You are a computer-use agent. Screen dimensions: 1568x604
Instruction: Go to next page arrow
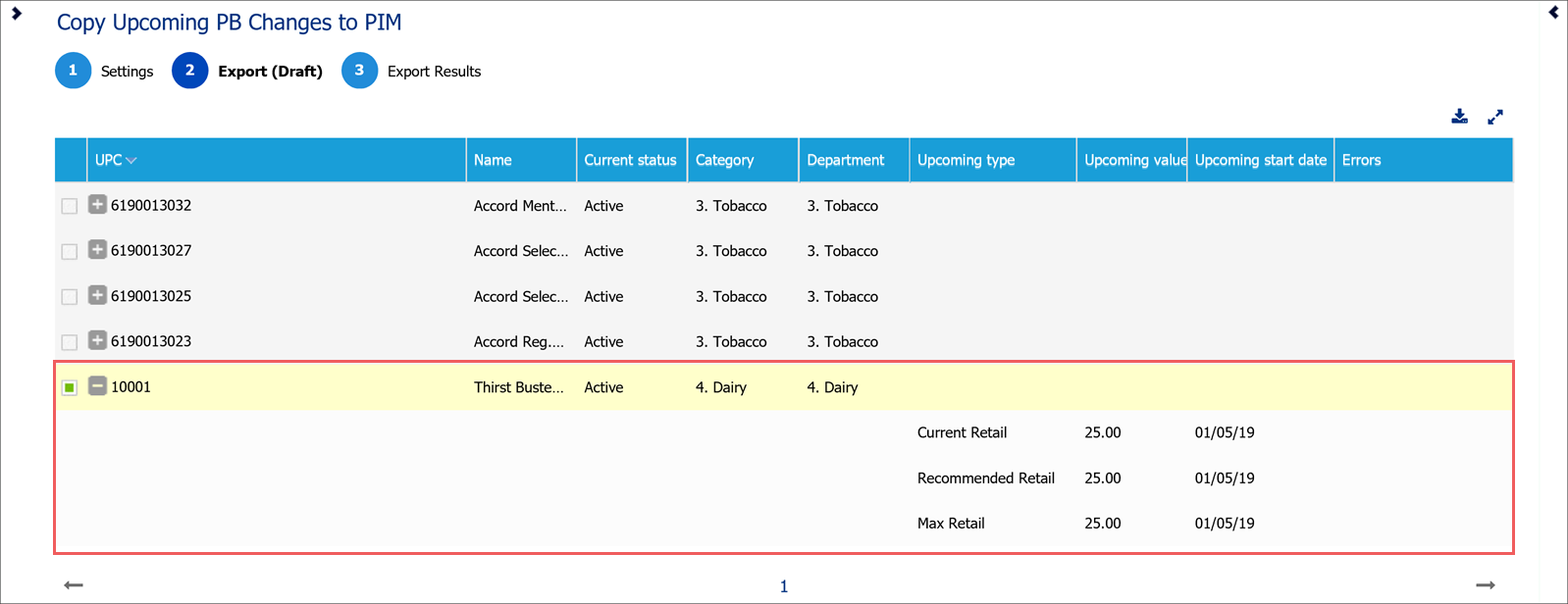click(1486, 585)
